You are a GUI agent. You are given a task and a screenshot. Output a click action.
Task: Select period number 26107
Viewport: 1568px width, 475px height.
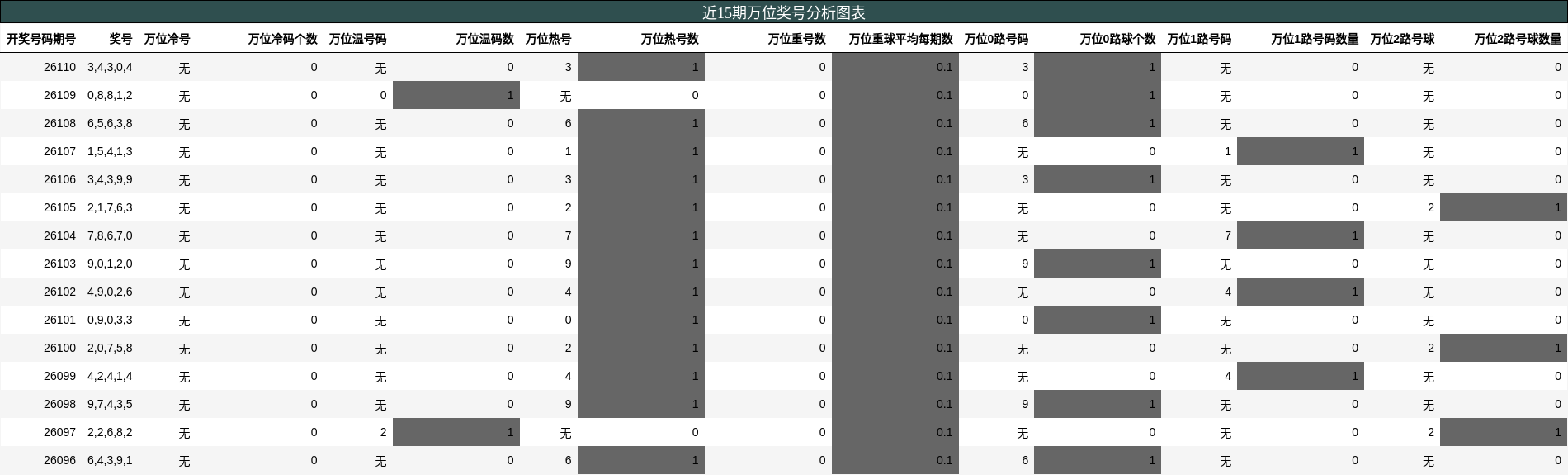tap(59, 151)
